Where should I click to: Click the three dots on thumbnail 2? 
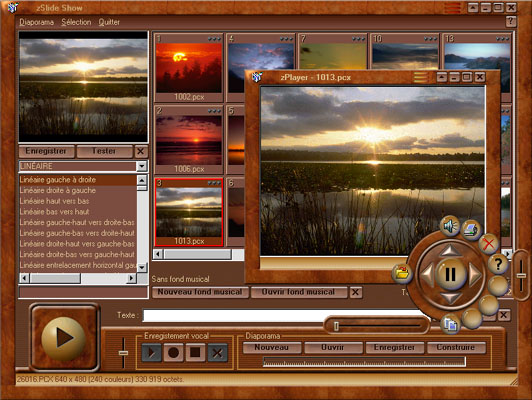click(x=214, y=111)
